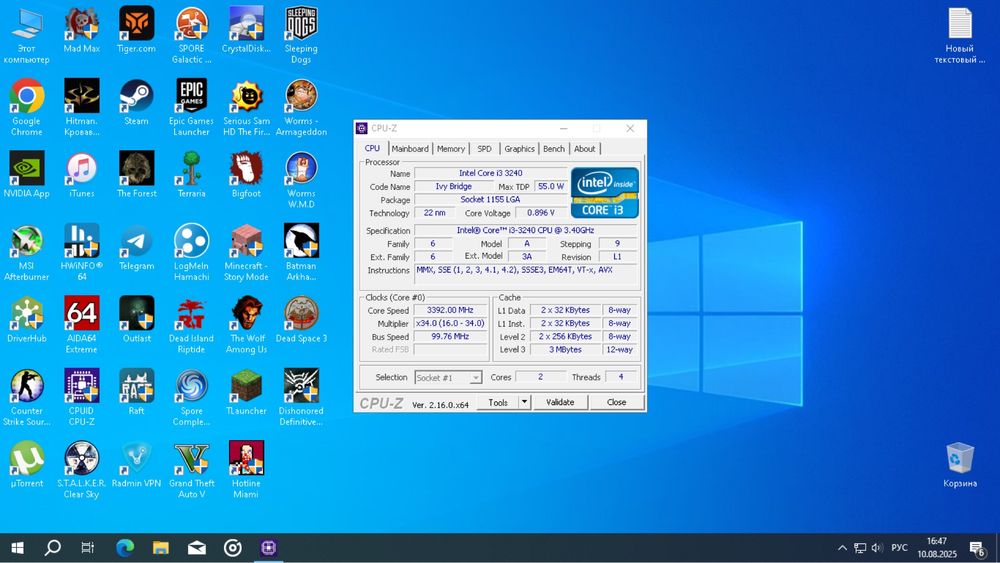1000x563 pixels.
Task: Select Dead Space 3 desktop icon
Action: click(301, 320)
